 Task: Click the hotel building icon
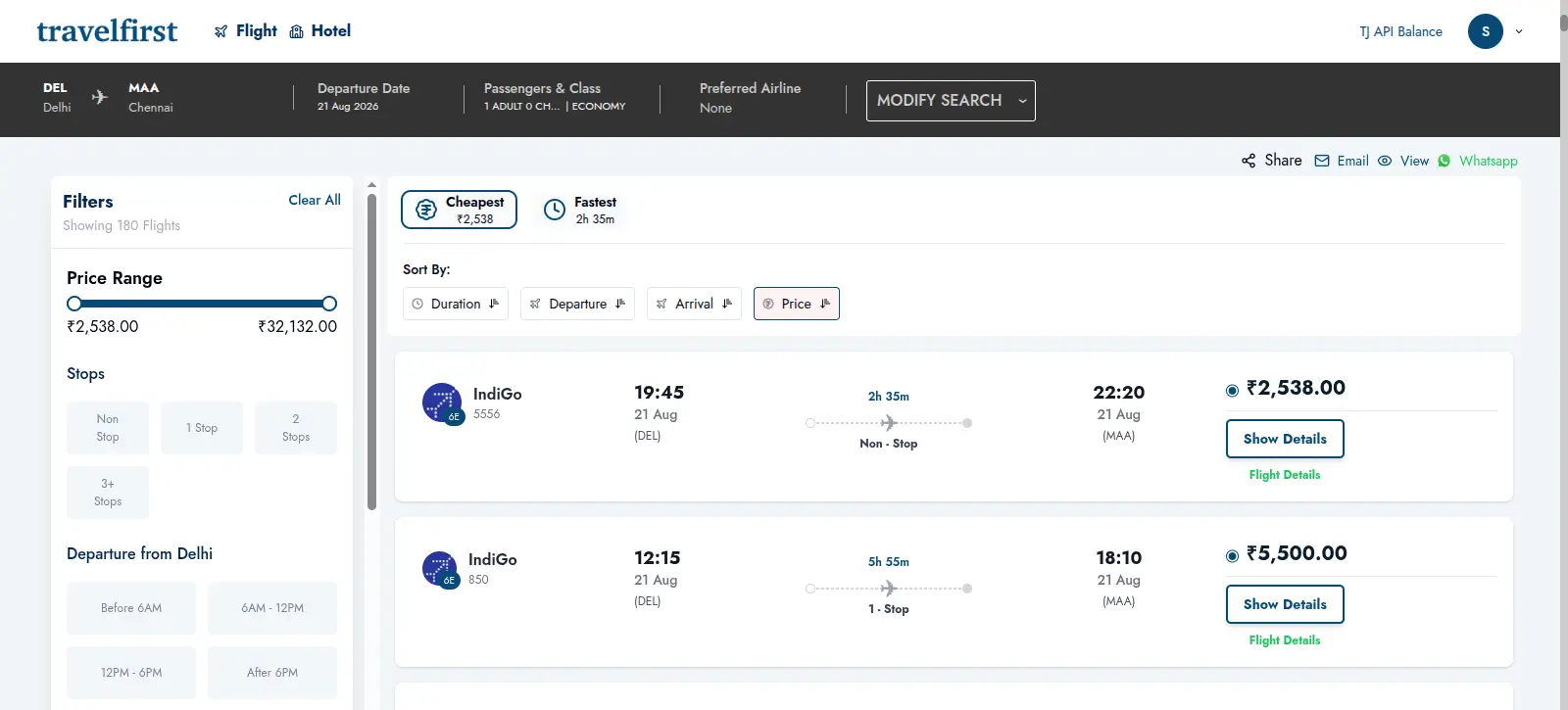(296, 31)
